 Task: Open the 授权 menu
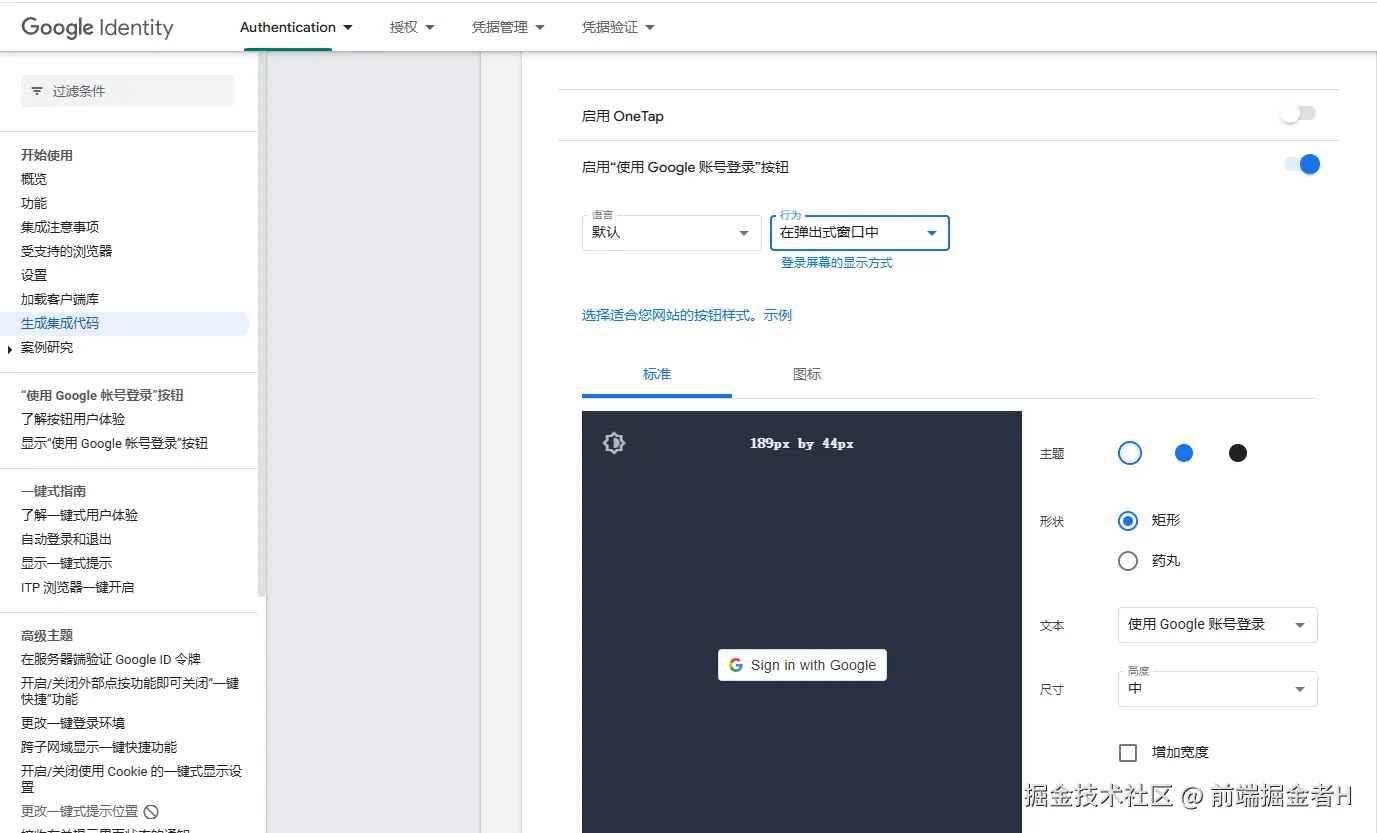412,27
